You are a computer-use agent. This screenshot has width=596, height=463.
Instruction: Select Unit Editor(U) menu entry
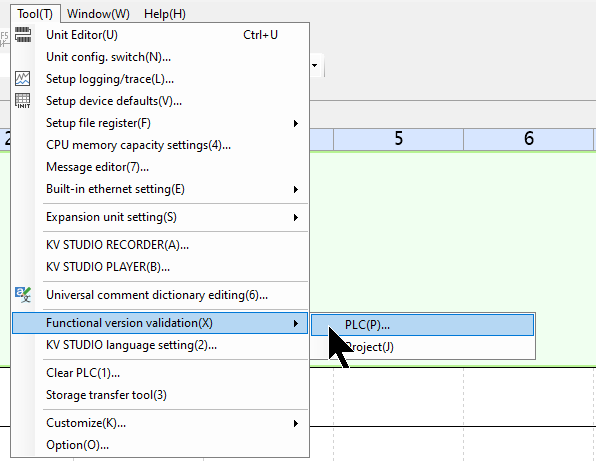[x=160, y=35]
